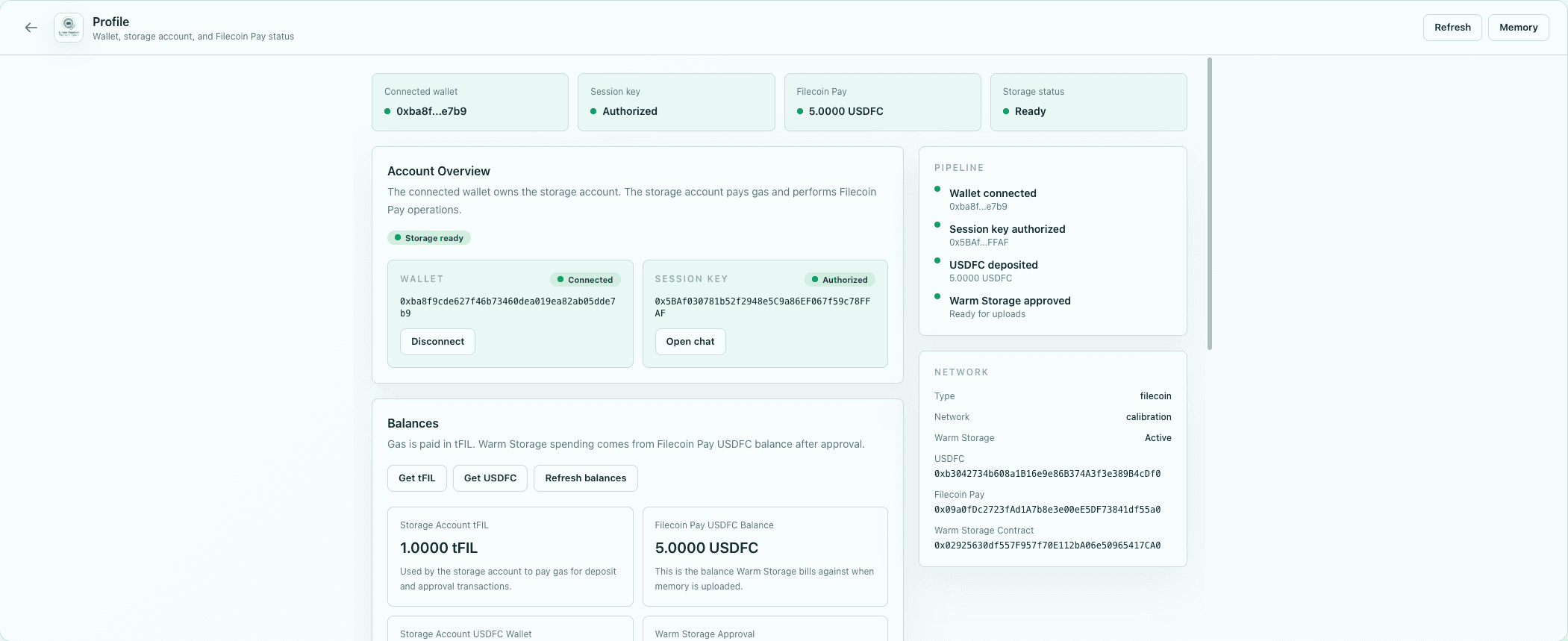The width and height of the screenshot is (1568, 641).
Task: Click the back arrow icon
Action: point(31,28)
